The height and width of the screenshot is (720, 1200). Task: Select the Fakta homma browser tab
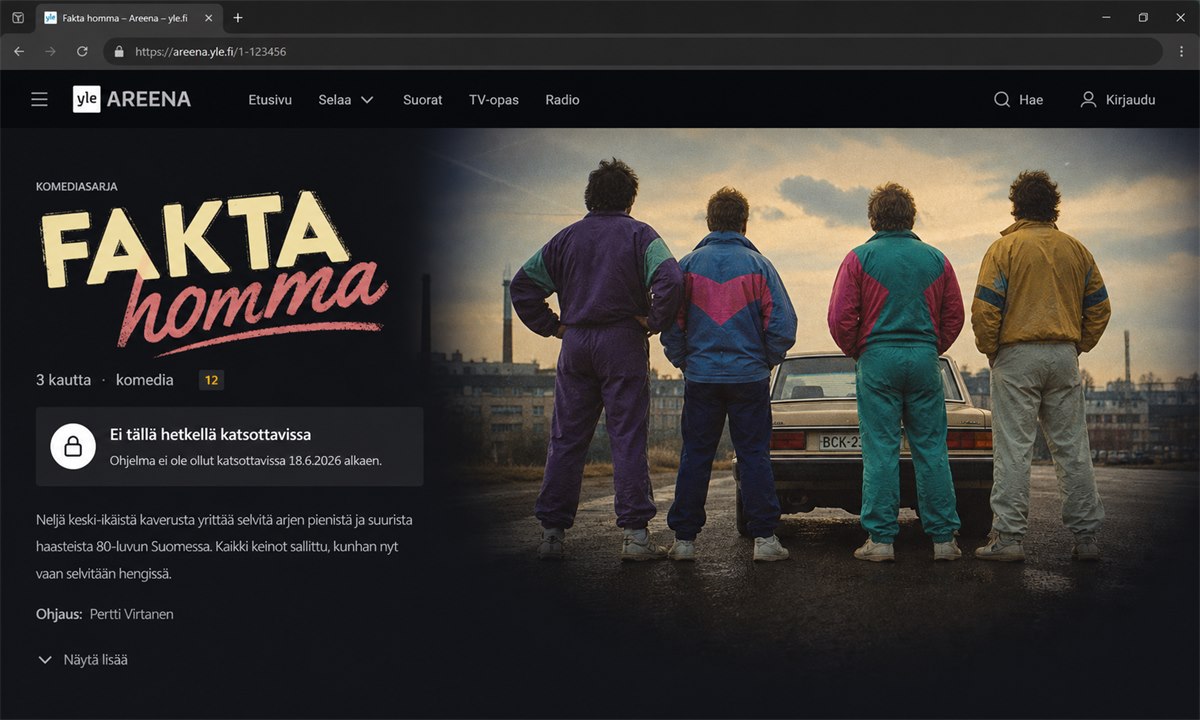(129, 18)
